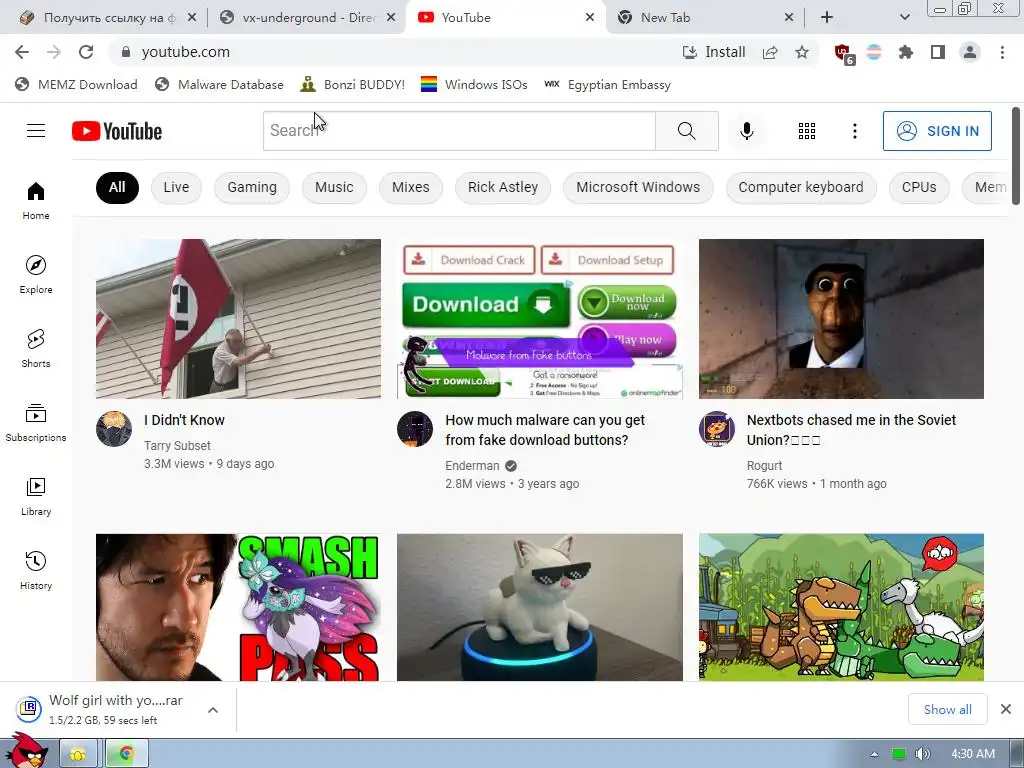This screenshot has height=768, width=1024.
Task: Focus the YouTube Search input field
Action: pyautogui.click(x=459, y=131)
